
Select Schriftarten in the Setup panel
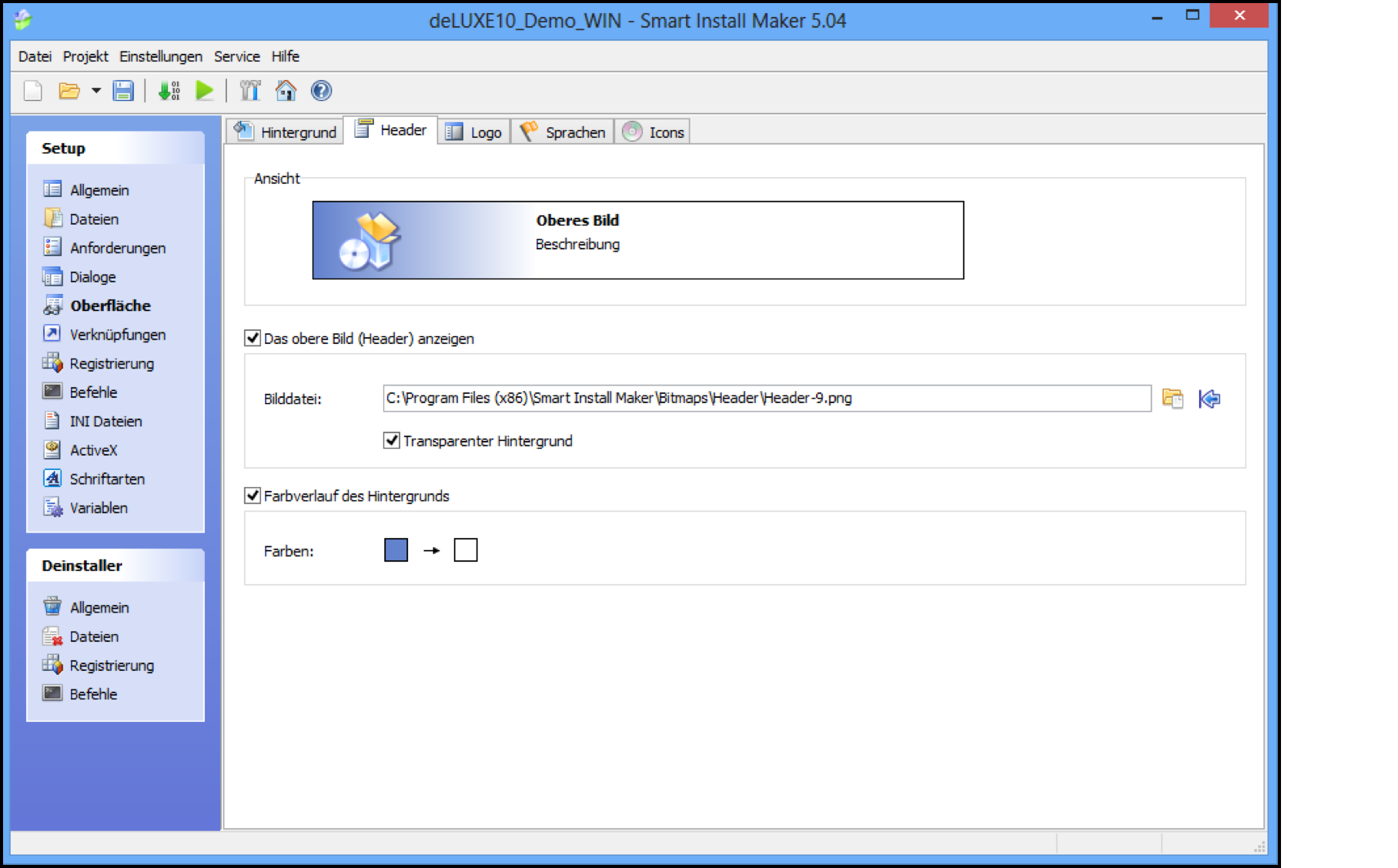107,479
